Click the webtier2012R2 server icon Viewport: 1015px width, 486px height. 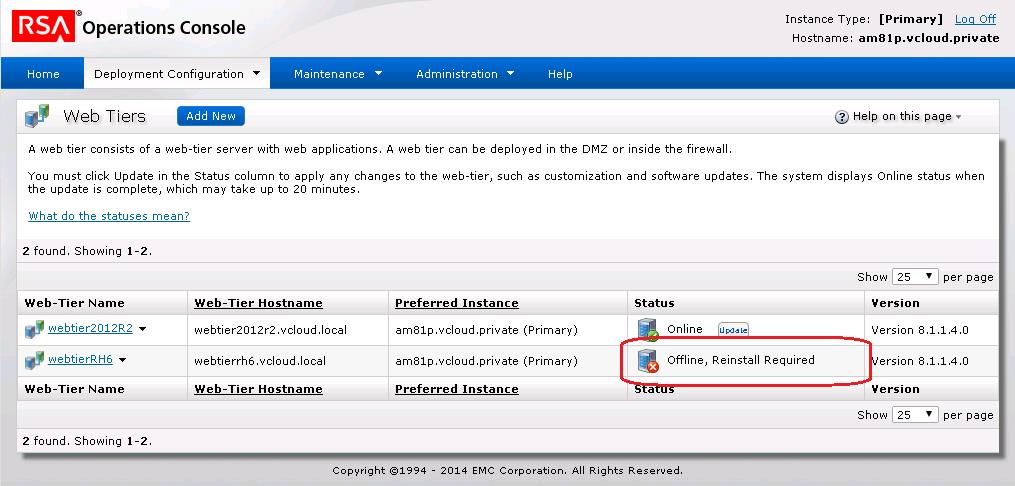(35, 329)
